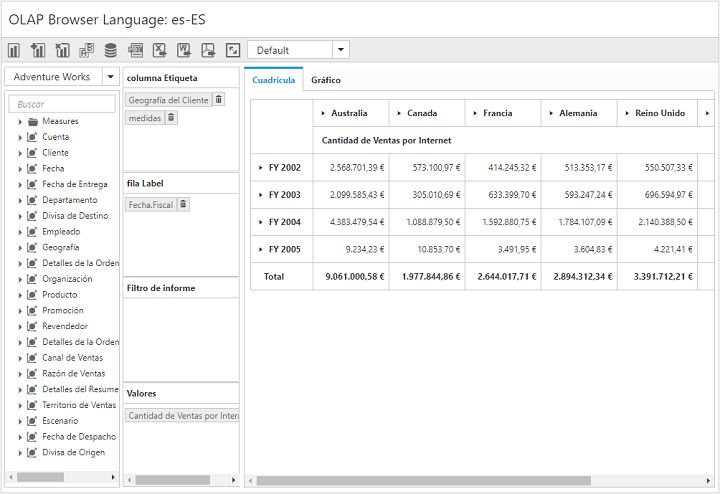Click the database stack toolbar icon
This screenshot has height=494, width=720.
coord(110,50)
